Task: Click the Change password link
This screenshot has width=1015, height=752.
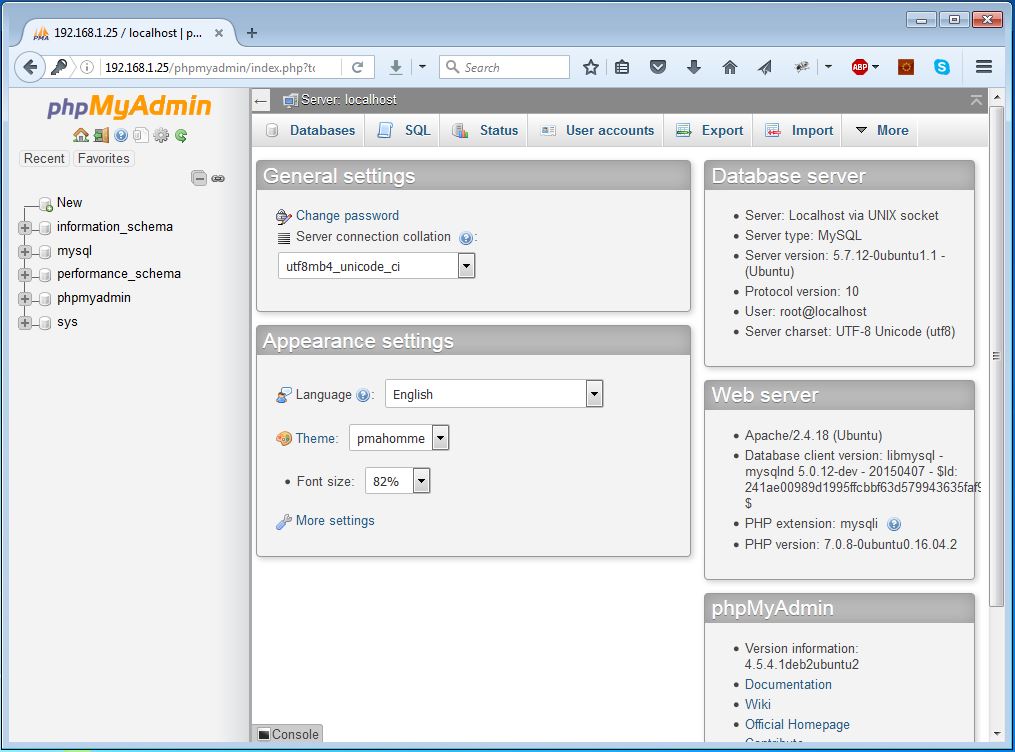Action: (347, 216)
